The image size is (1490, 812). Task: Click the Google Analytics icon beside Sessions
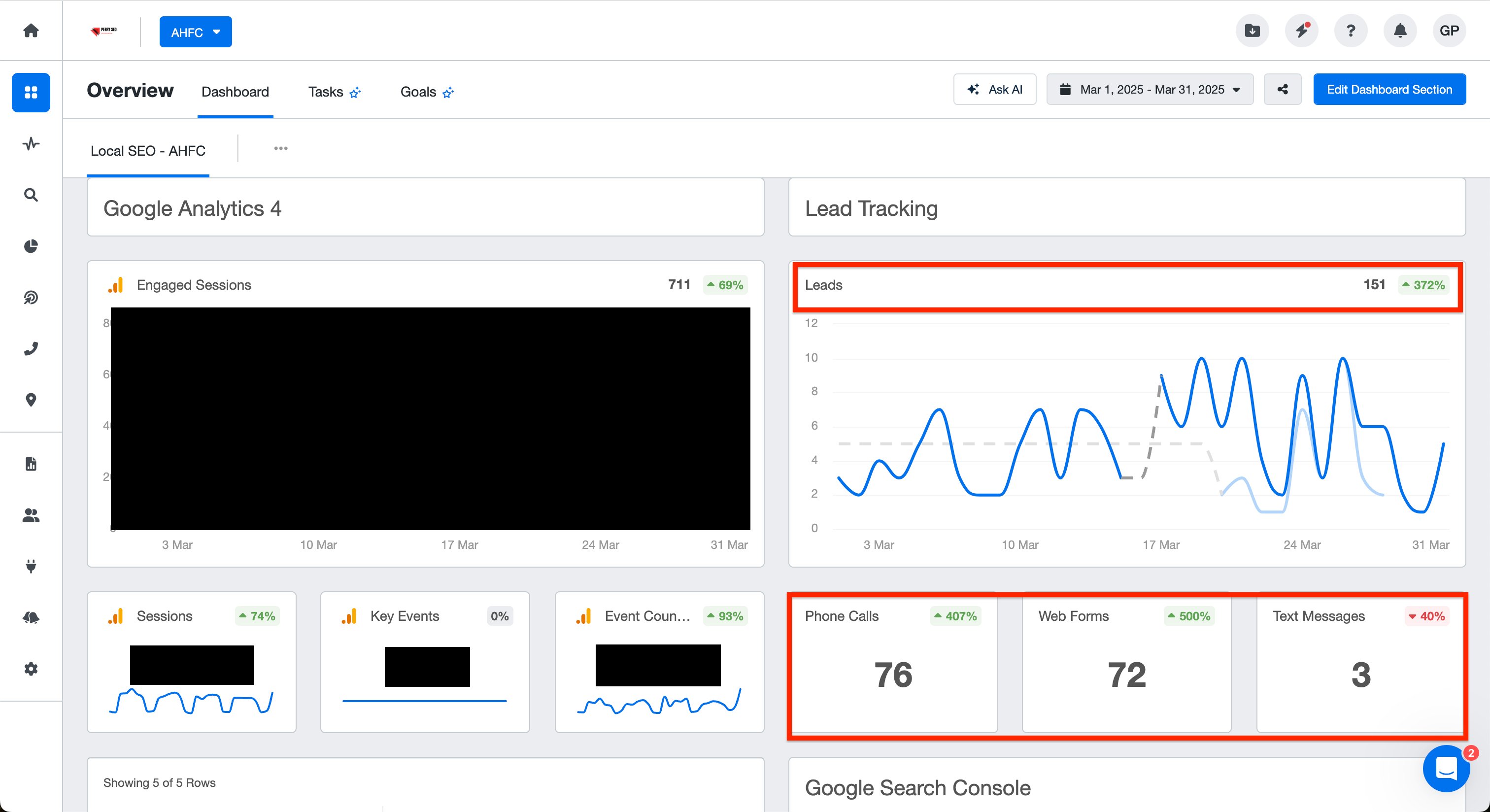pos(116,616)
